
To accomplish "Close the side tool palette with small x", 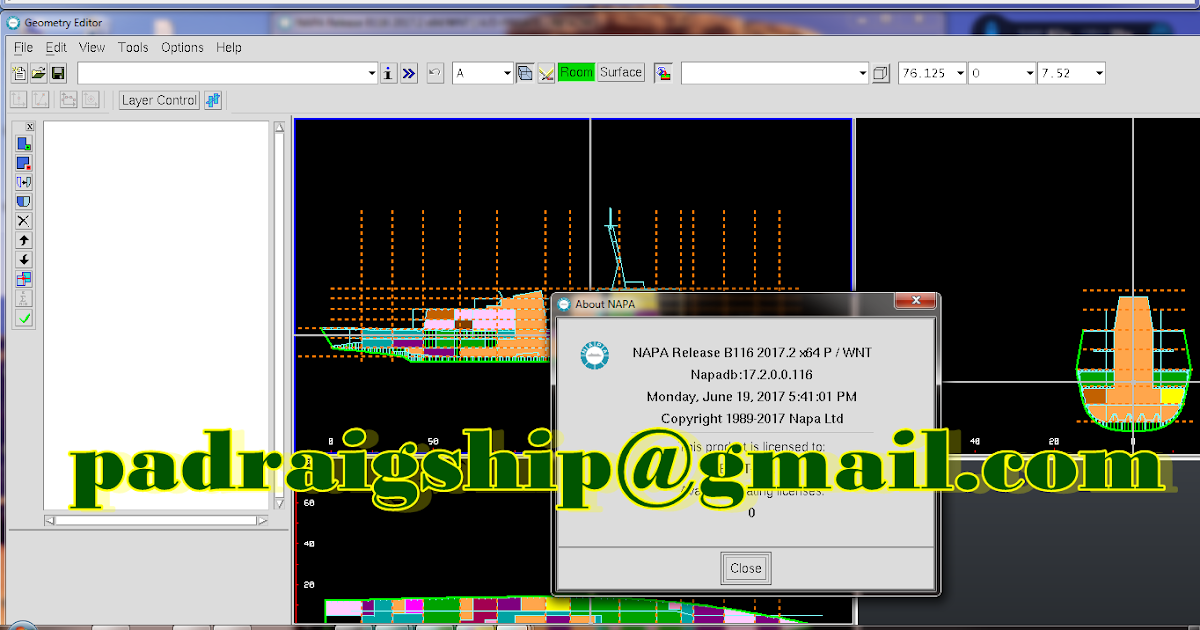I will [30, 127].
